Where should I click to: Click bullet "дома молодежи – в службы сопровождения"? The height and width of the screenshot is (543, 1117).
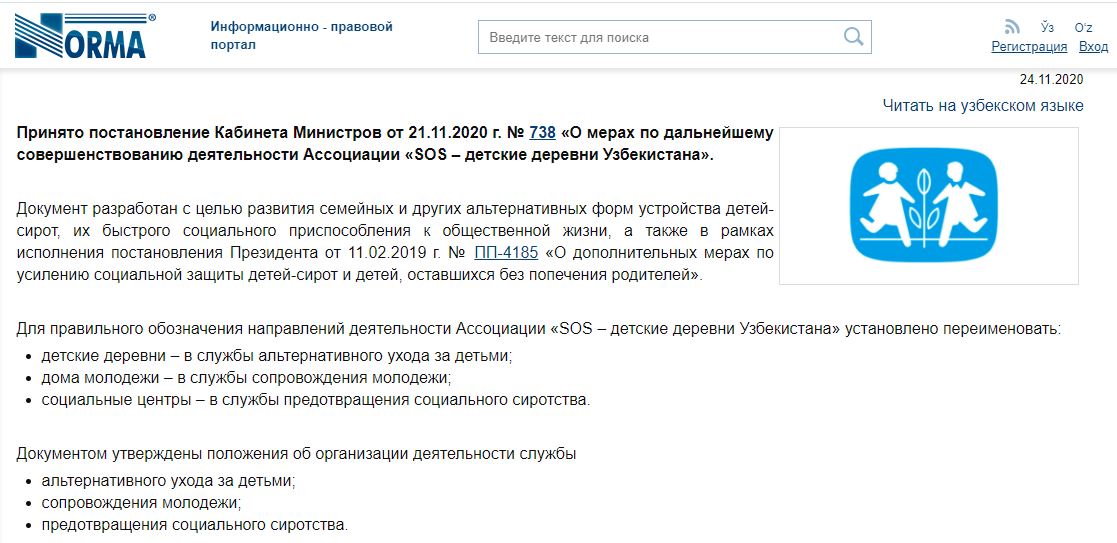pos(246,377)
